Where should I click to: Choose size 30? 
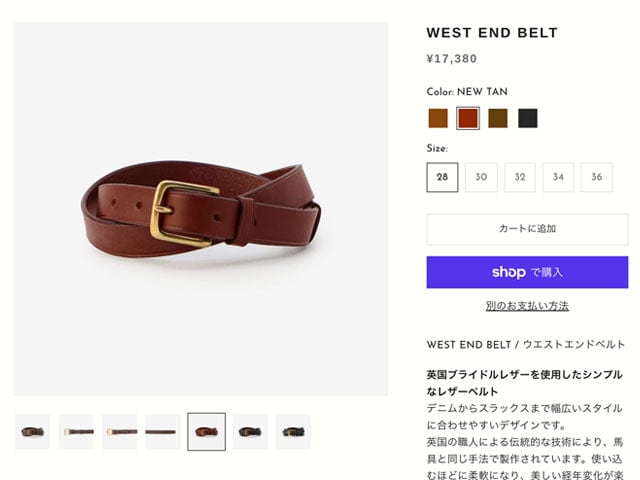point(481,177)
